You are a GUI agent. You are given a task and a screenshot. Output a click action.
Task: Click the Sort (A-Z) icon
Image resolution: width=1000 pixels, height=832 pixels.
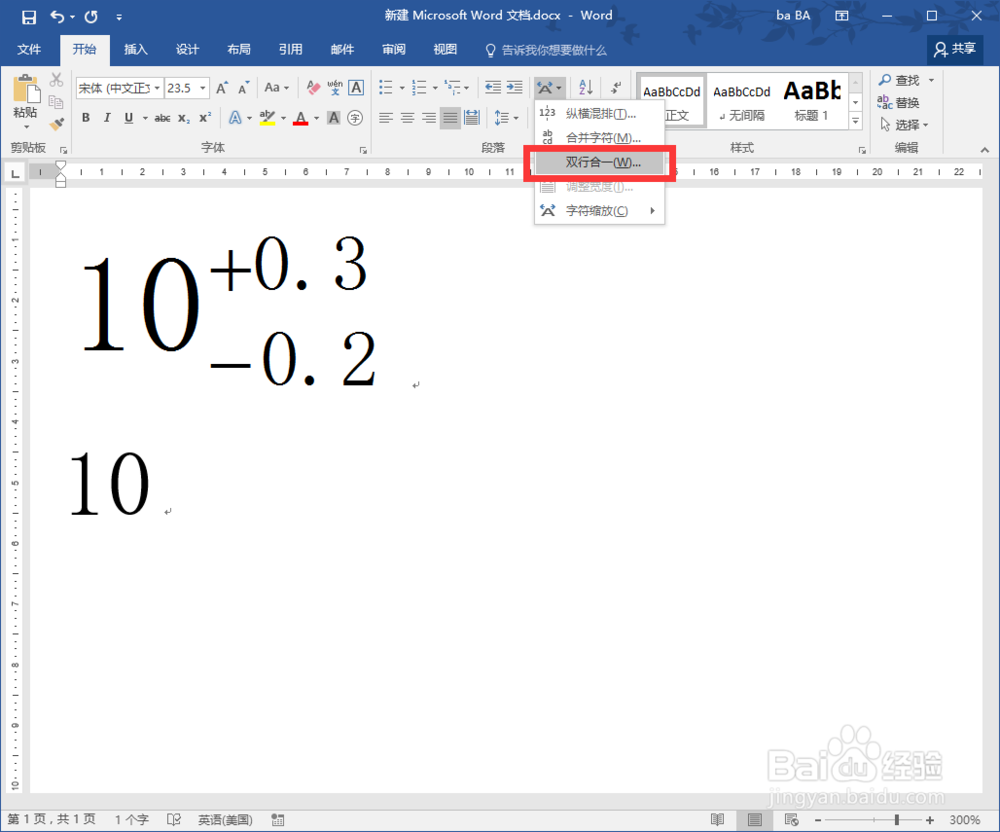[x=586, y=88]
